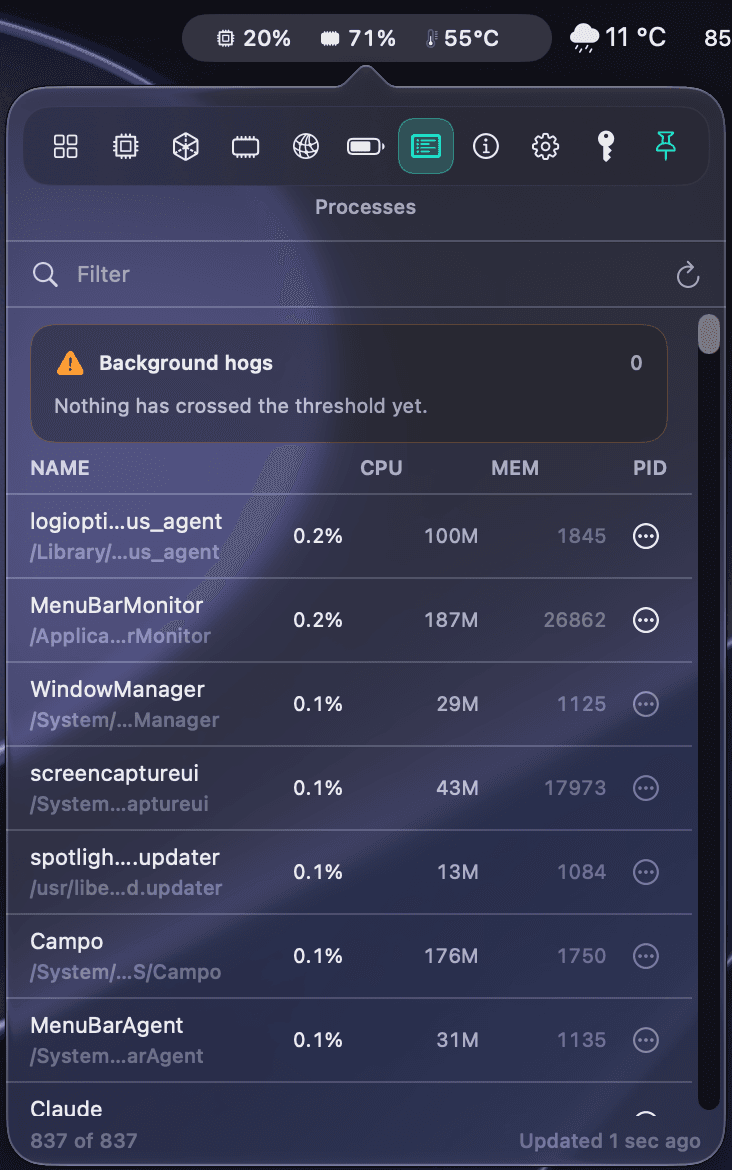732x1170 pixels.
Task: Open more options for WindowManager
Action: coord(645,704)
